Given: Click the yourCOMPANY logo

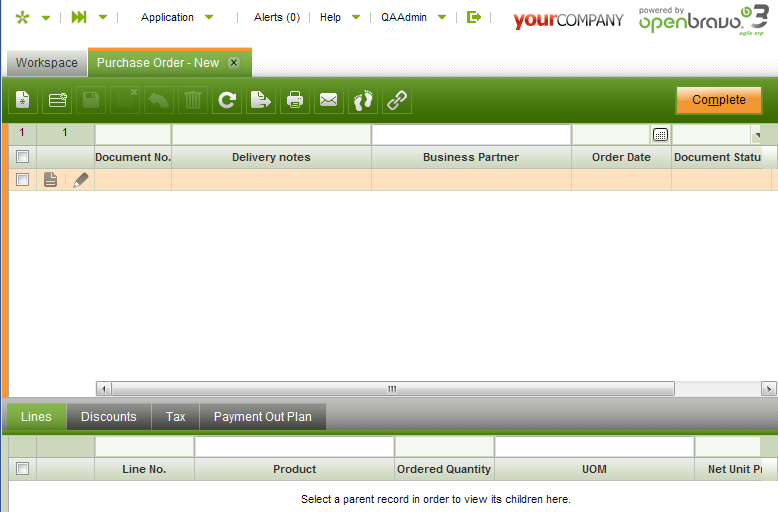Looking at the screenshot, I should [x=568, y=20].
